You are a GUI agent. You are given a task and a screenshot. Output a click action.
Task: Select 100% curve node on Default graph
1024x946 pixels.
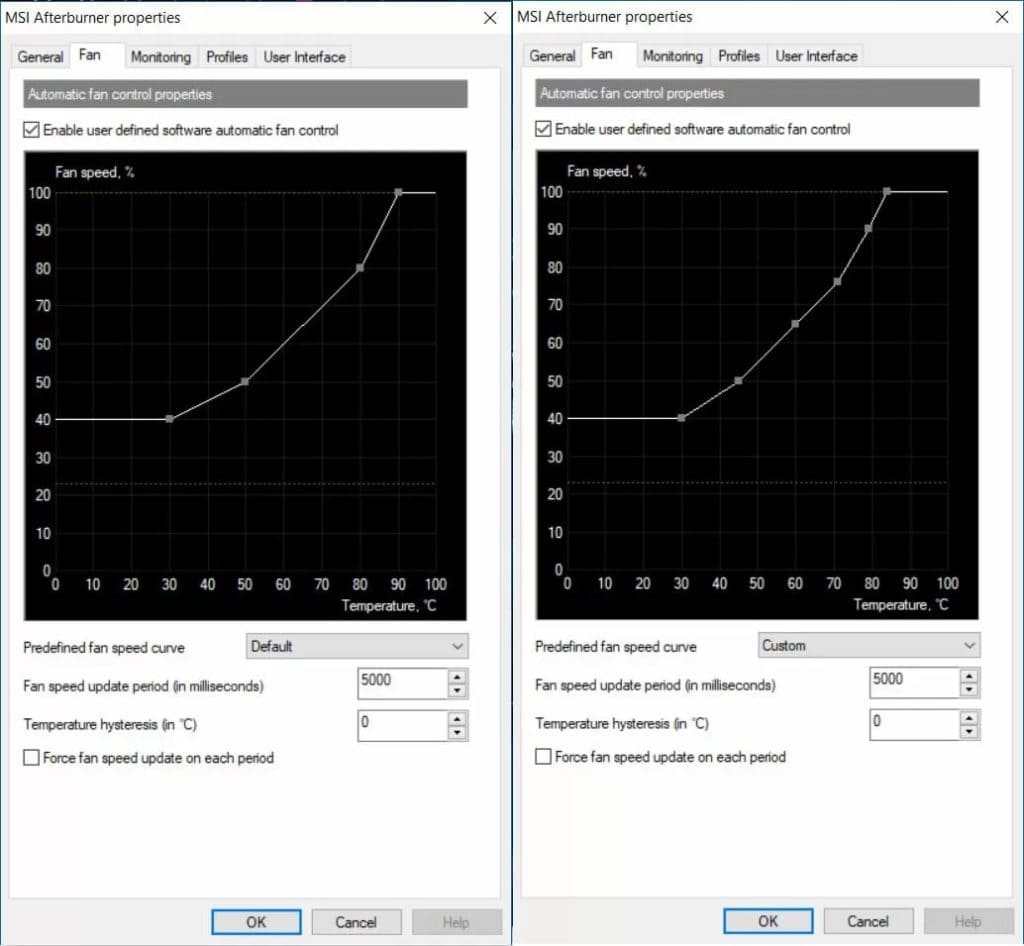click(x=398, y=193)
